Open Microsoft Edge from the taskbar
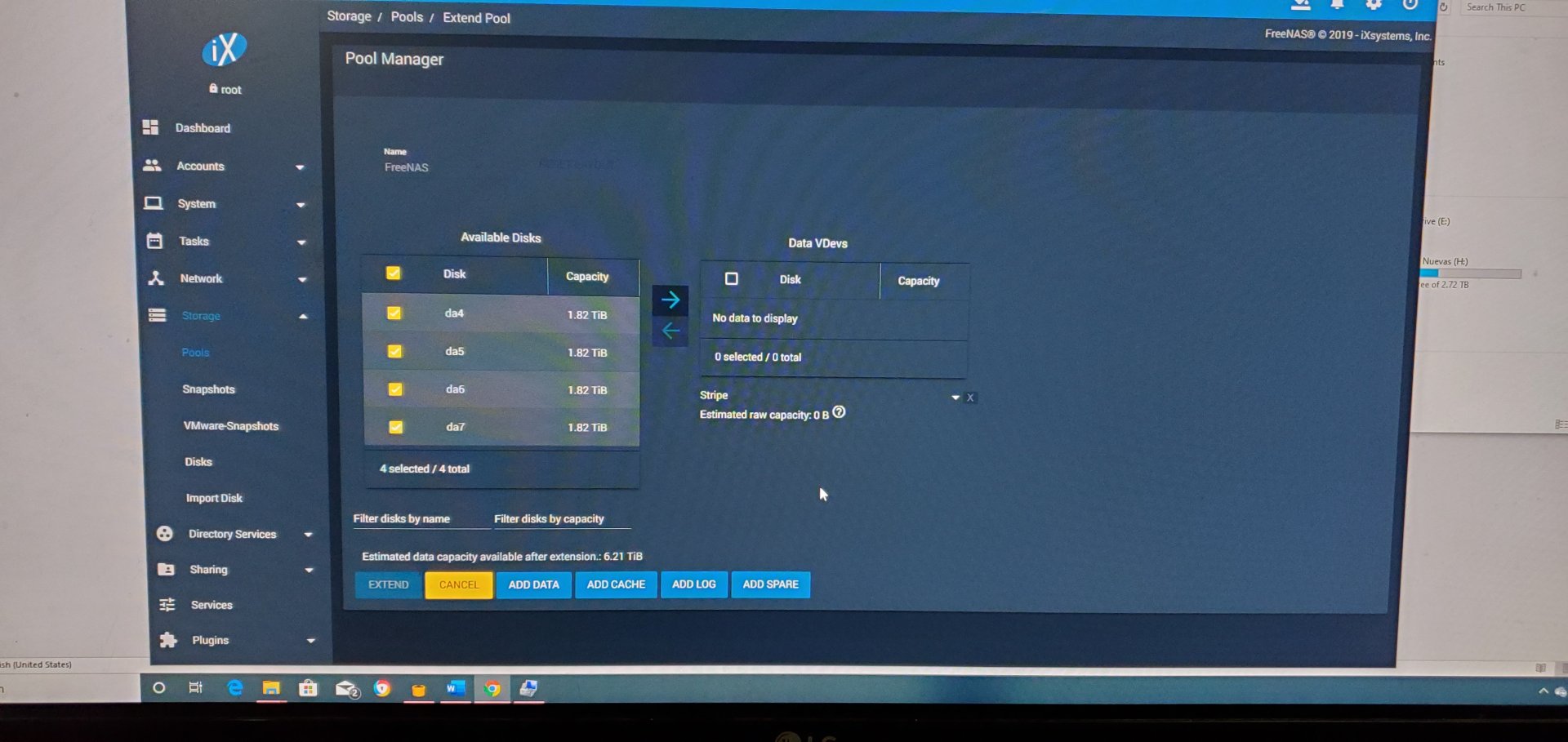This screenshot has width=1568, height=742. point(234,688)
